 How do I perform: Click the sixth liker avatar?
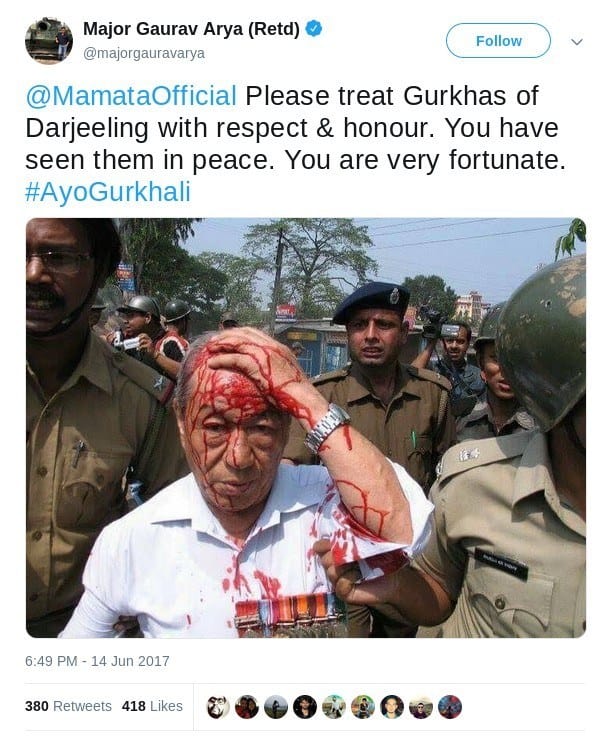pyautogui.click(x=363, y=706)
